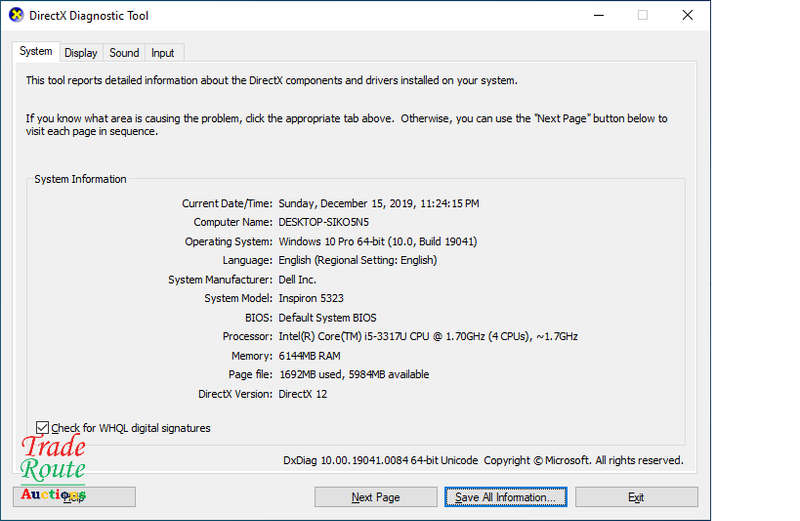This screenshot has width=800, height=521.
Task: Click the Current Date/Time label
Action: pos(227,204)
